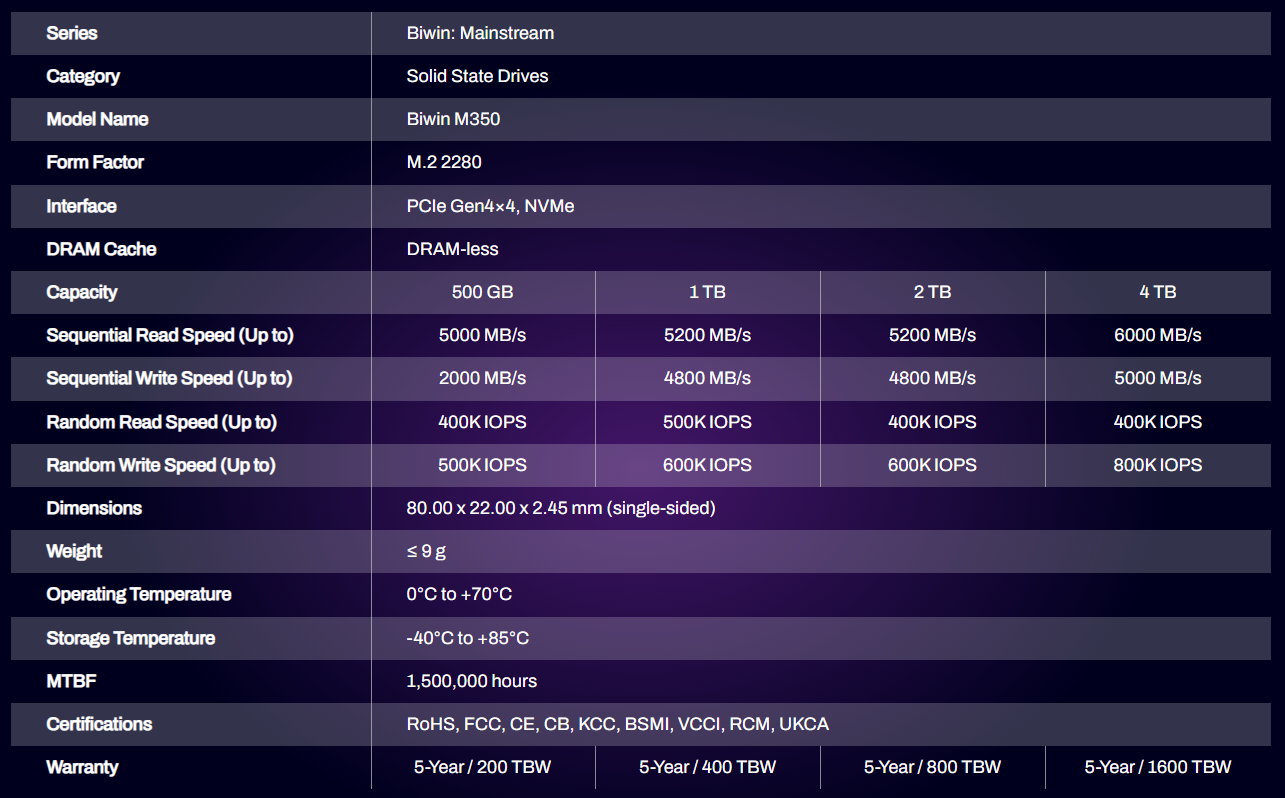
Task: Select the "1,500,000 hours" MTBF value
Action: [x=472, y=681]
